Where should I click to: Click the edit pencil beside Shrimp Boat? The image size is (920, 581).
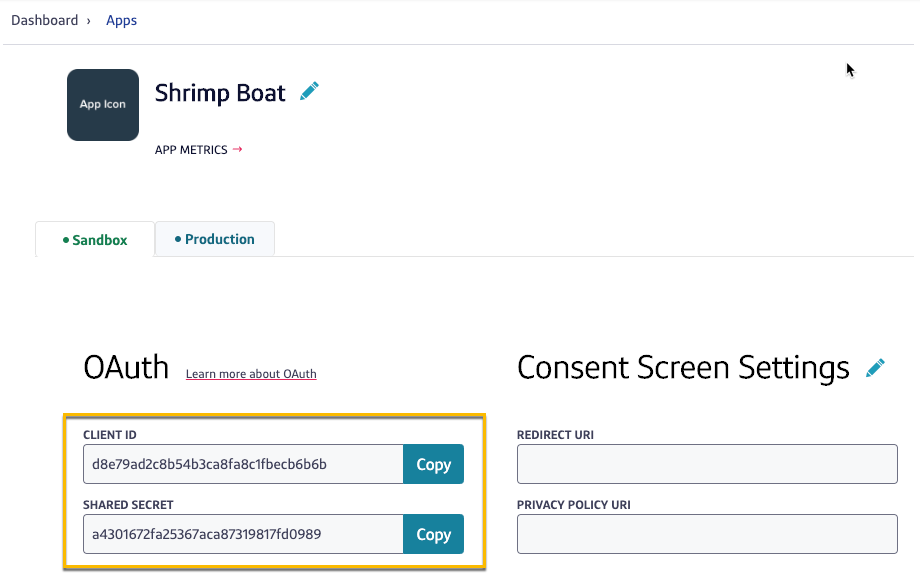click(x=310, y=92)
